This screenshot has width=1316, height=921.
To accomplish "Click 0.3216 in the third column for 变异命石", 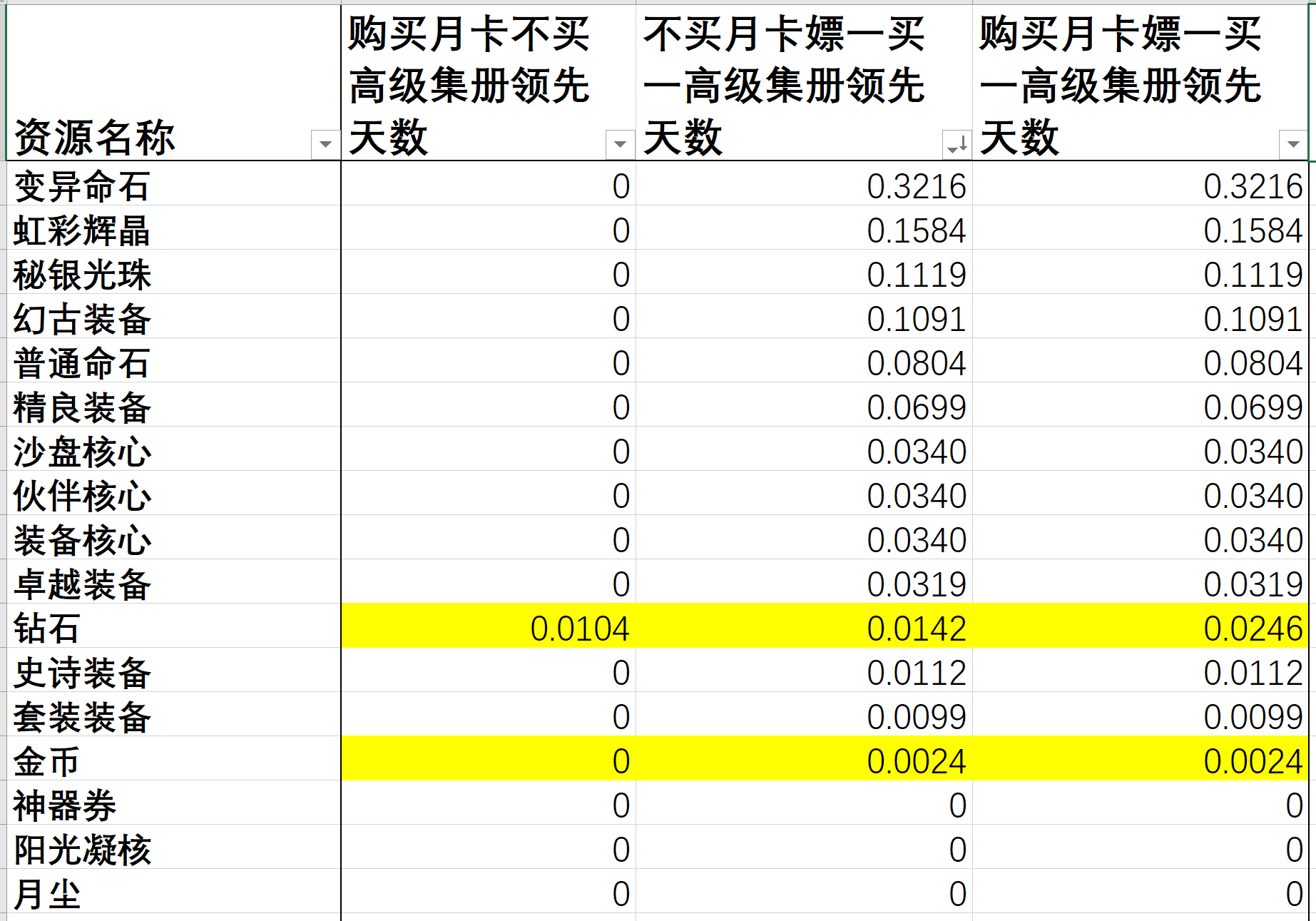I will [804, 184].
